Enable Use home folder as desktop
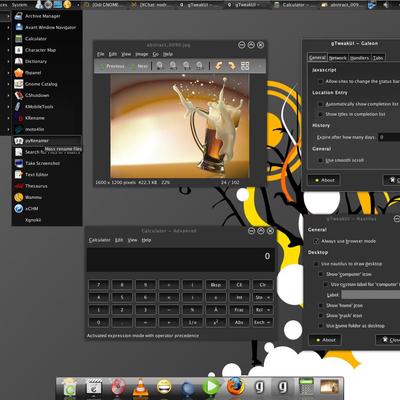The image size is (400, 400). pos(321,326)
